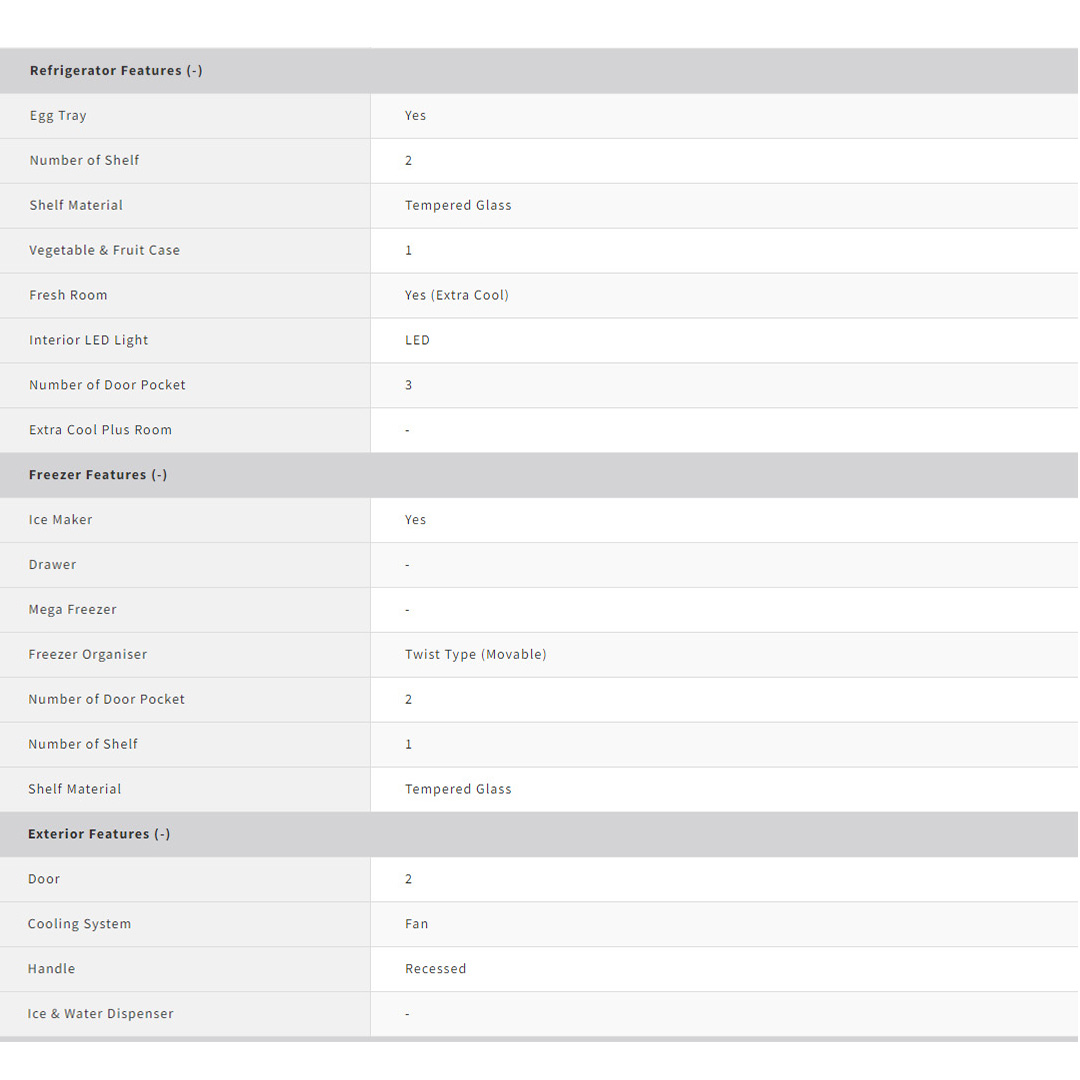Click the Door label under Exterior Features
Image resolution: width=1080 pixels, height=1080 pixels.
pos(44,879)
